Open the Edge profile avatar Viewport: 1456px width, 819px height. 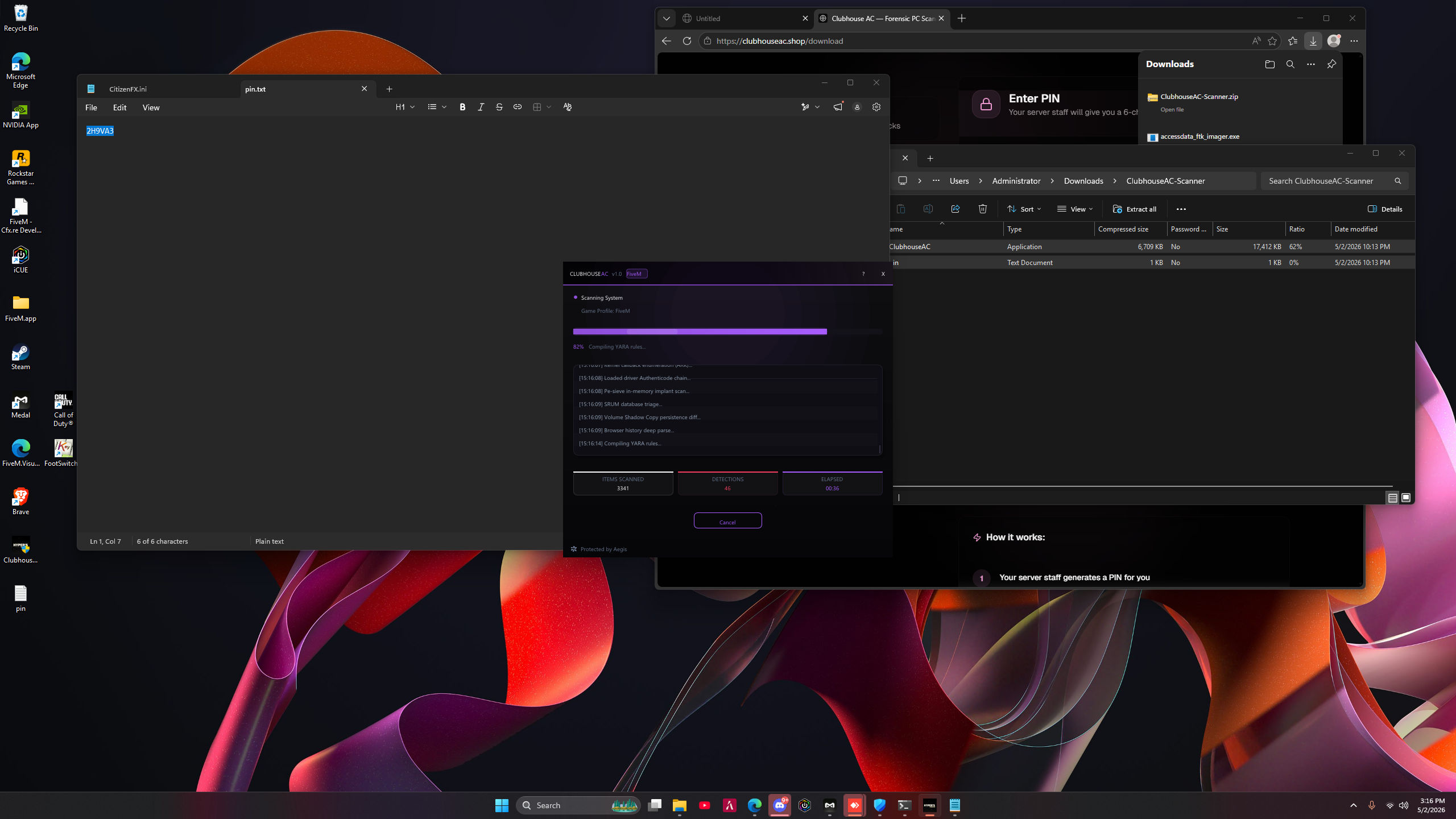pos(1334,41)
